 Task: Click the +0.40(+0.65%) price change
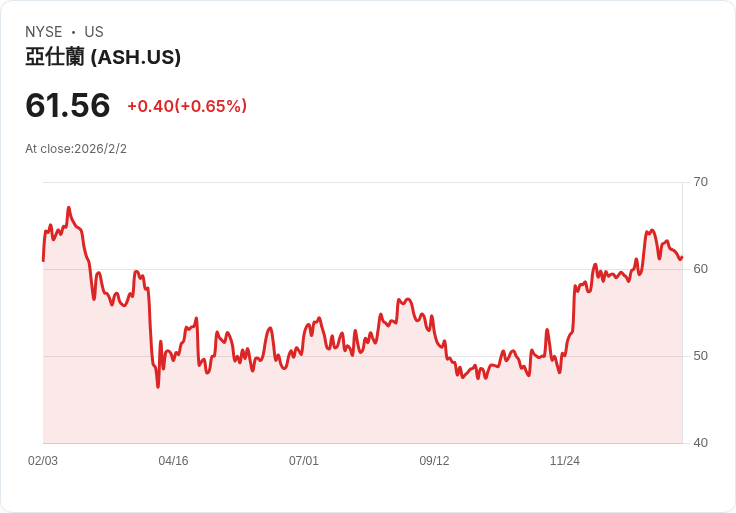pos(187,106)
